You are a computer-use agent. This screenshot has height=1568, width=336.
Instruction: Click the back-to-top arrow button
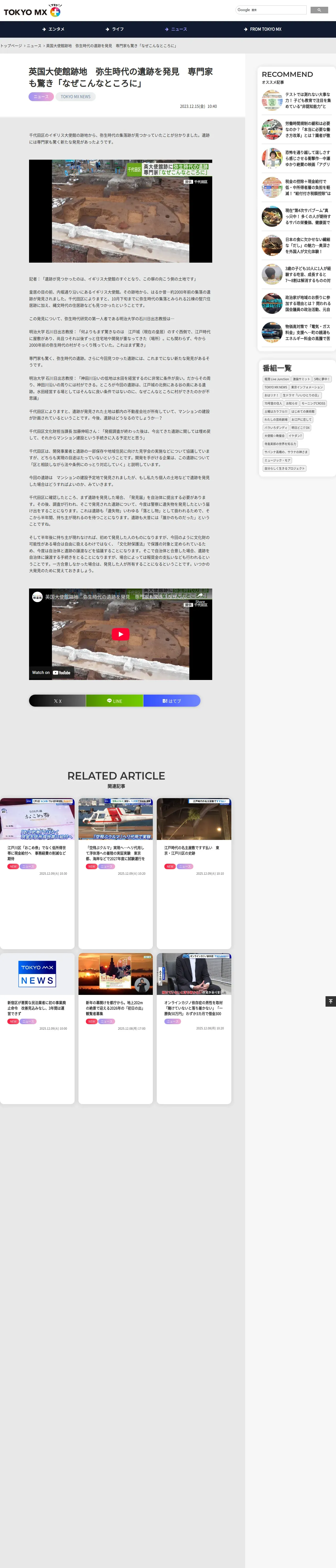pyautogui.click(x=331, y=1001)
